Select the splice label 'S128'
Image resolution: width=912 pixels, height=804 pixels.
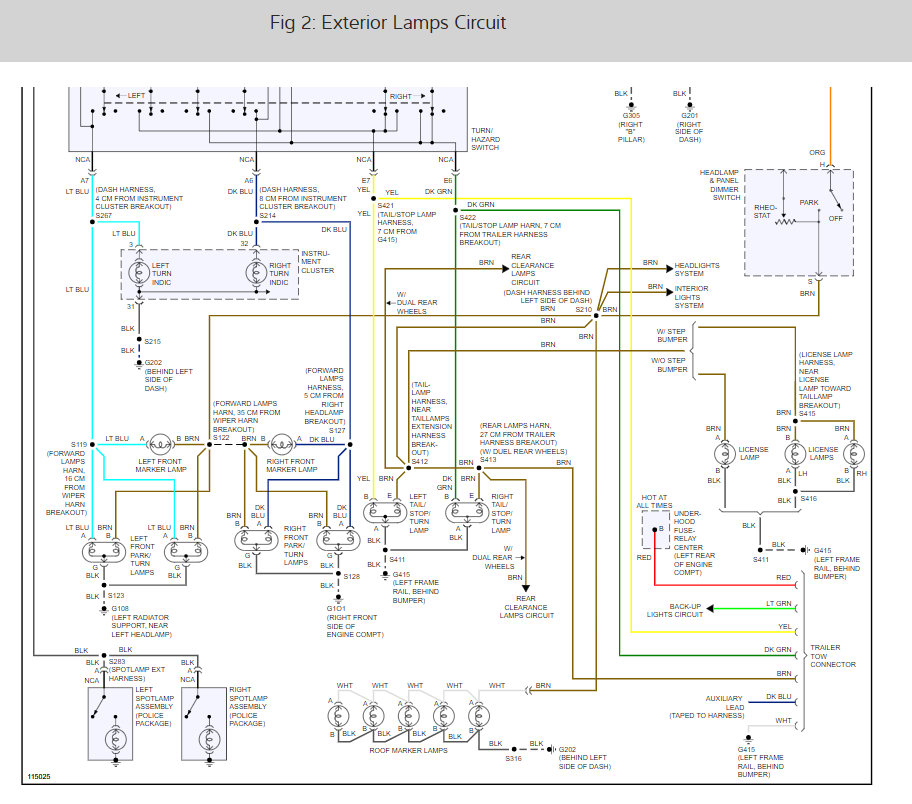coord(351,577)
